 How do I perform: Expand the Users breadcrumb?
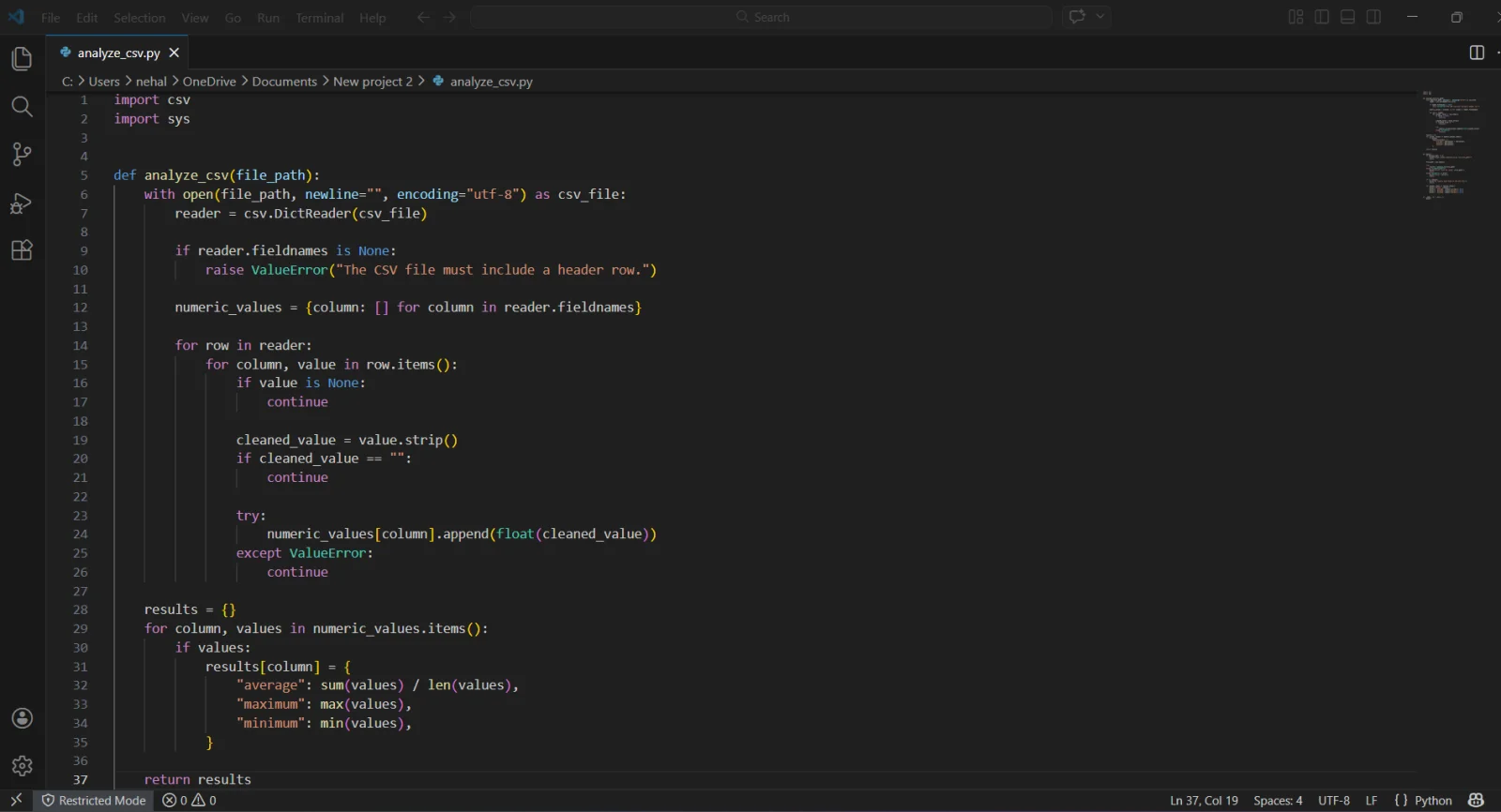[x=104, y=82]
